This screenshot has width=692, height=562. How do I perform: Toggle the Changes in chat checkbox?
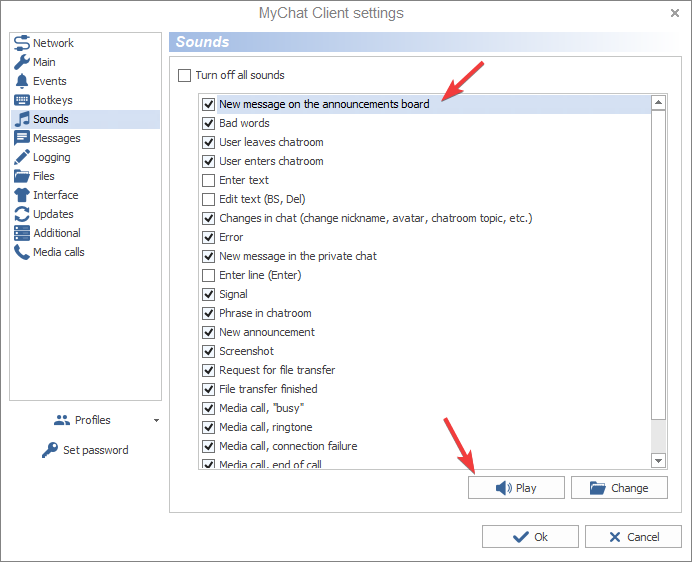[208, 219]
